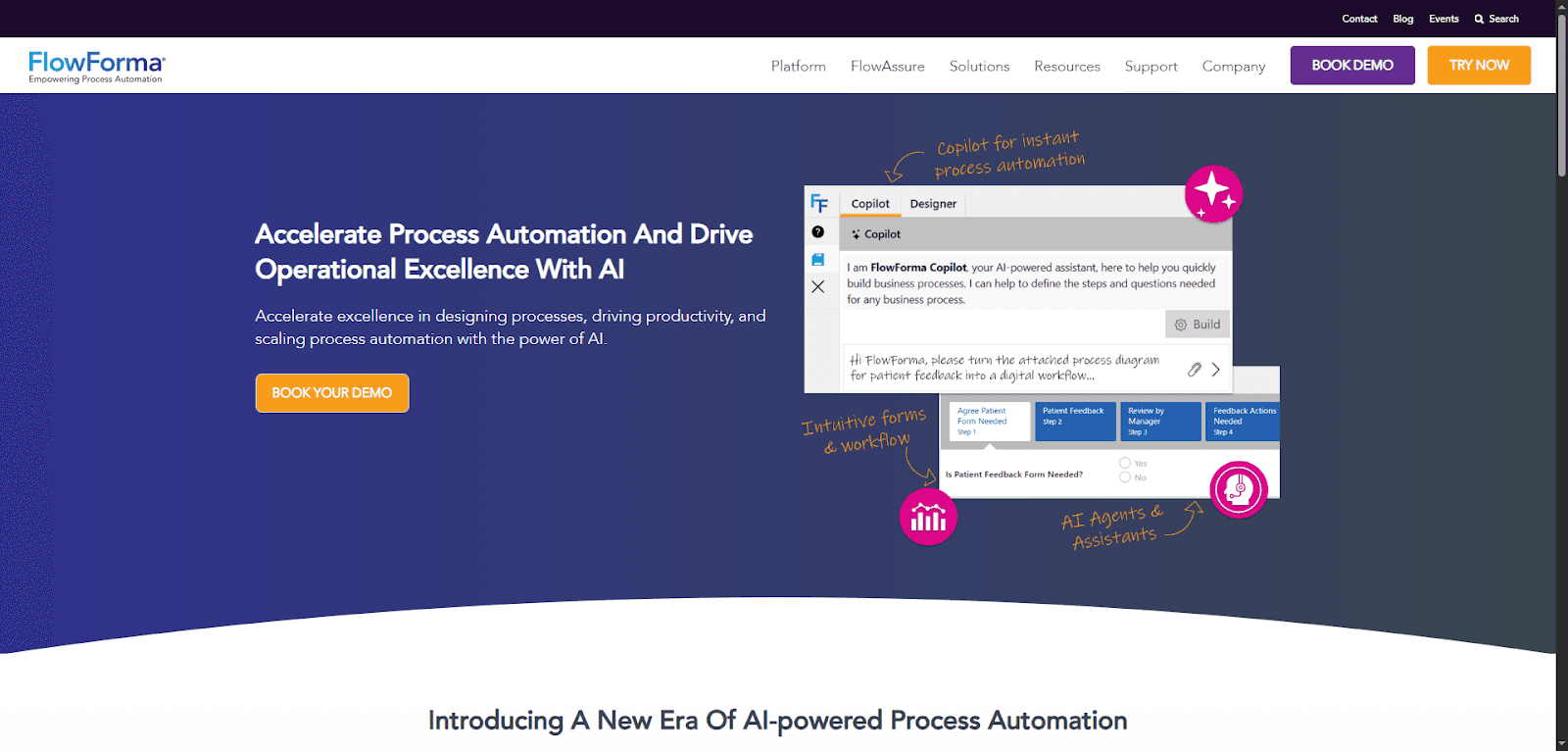Viewport: 1568px width, 751px height.
Task: Click the paperclip attachment icon
Action: (1194, 370)
